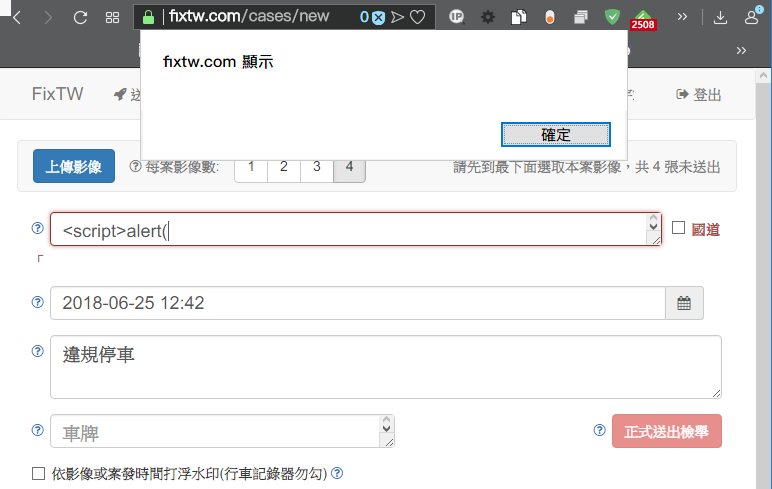Image resolution: width=772 pixels, height=489 pixels.
Task: Open the speed dial grid icon
Action: coord(112,18)
